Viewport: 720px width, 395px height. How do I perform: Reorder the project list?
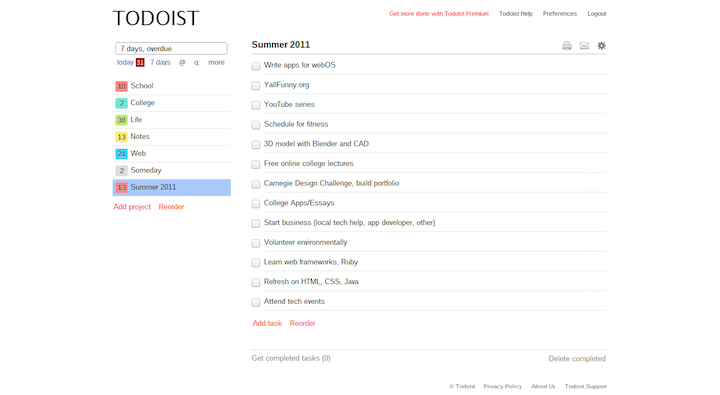171,207
